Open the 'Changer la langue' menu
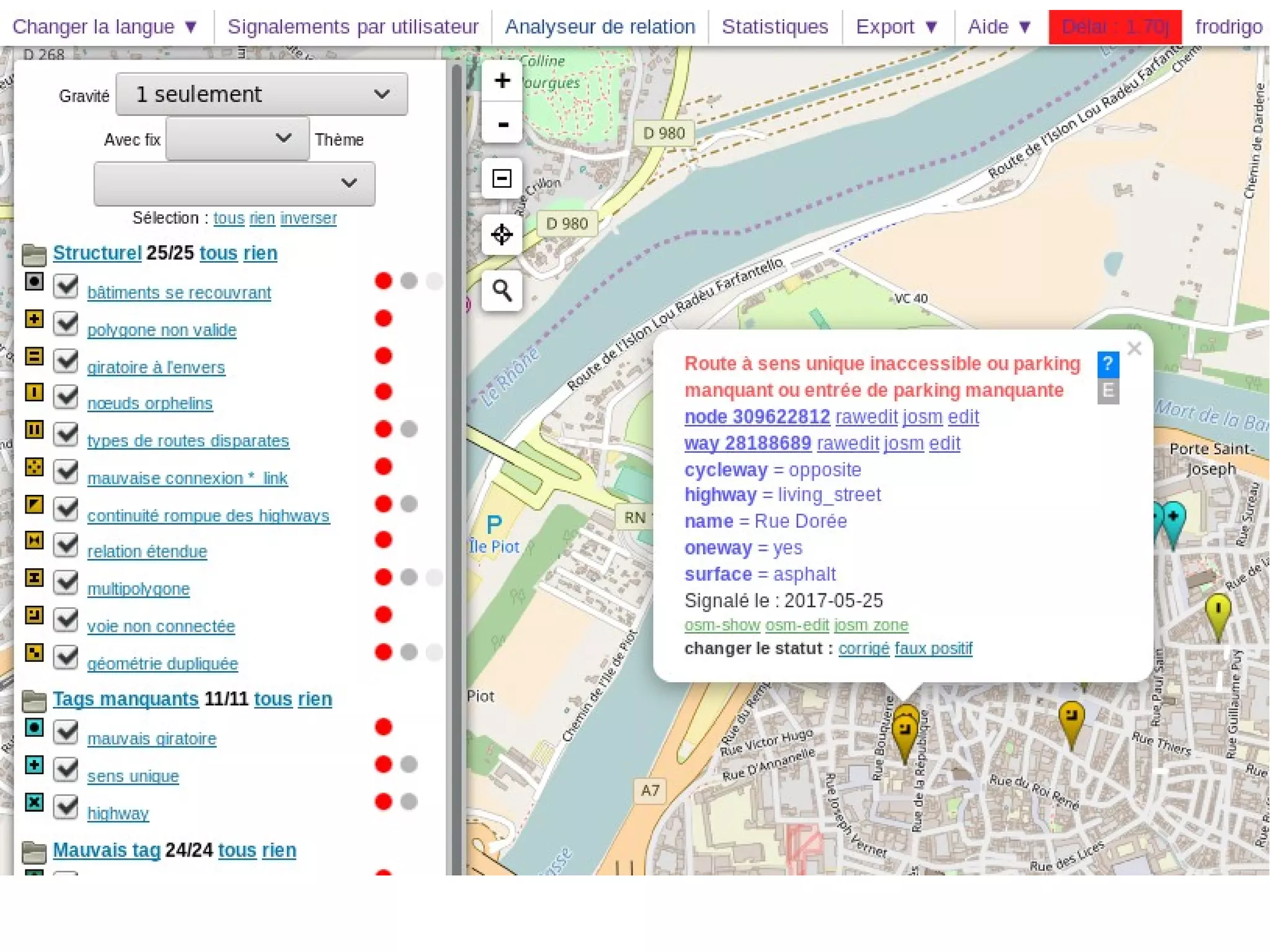 (105, 27)
